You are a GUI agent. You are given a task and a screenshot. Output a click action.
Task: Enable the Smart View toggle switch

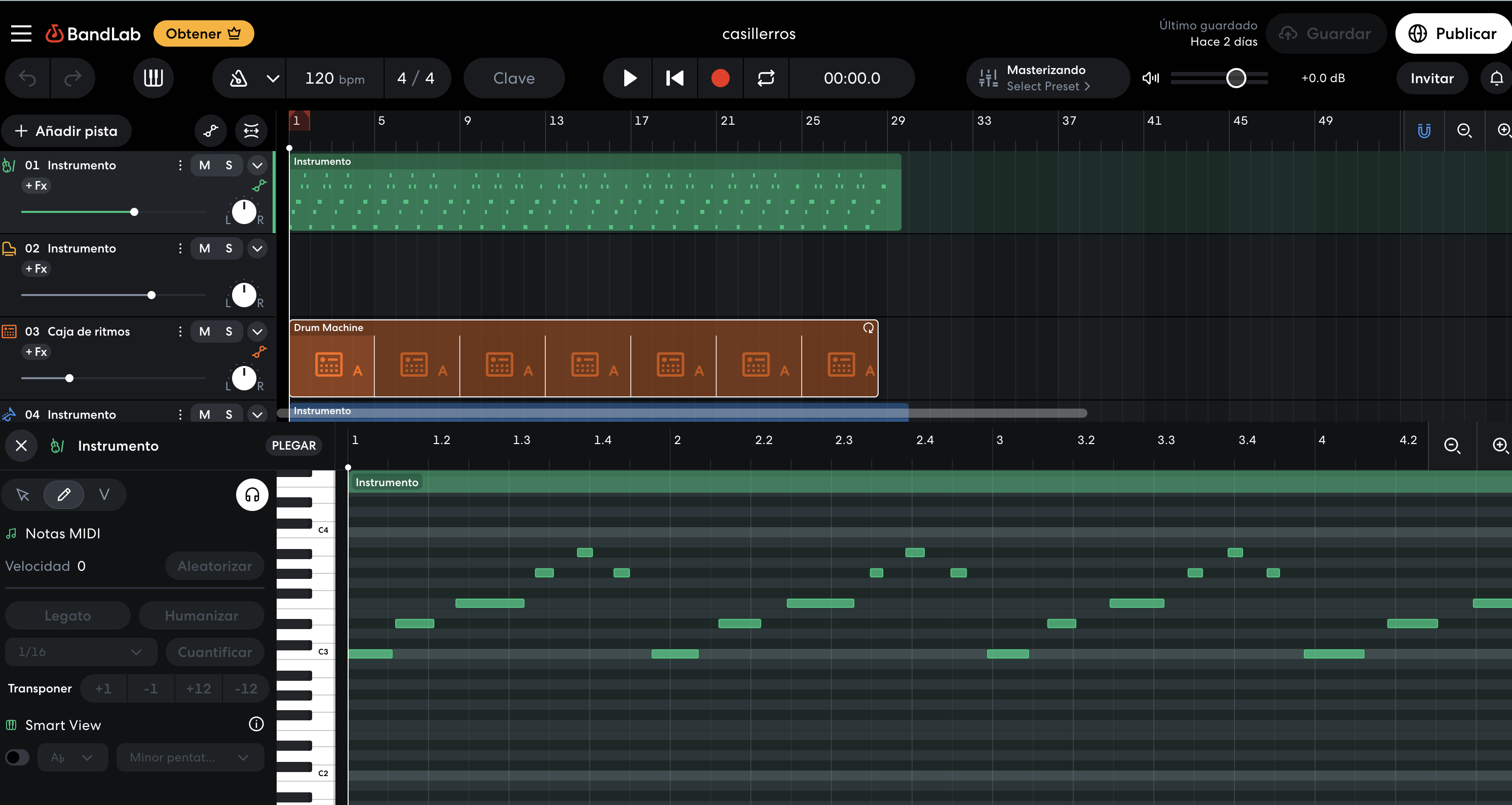point(17,757)
